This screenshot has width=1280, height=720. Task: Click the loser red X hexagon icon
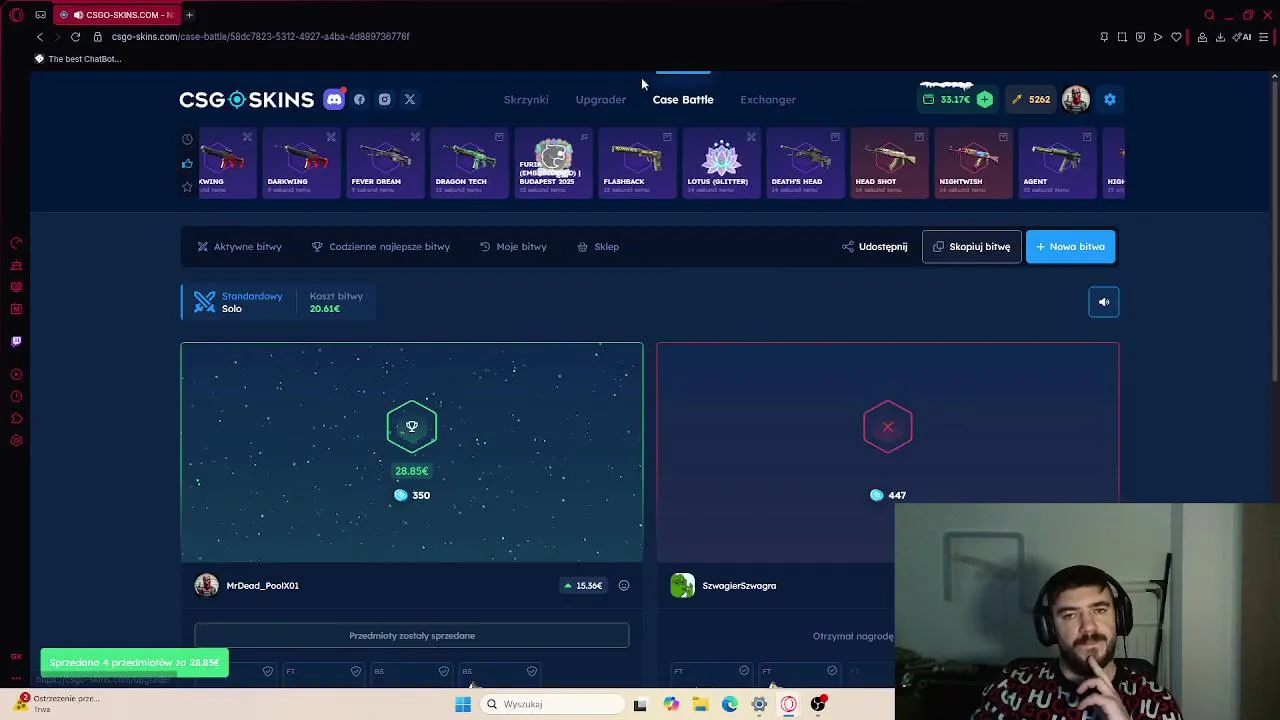coord(888,427)
